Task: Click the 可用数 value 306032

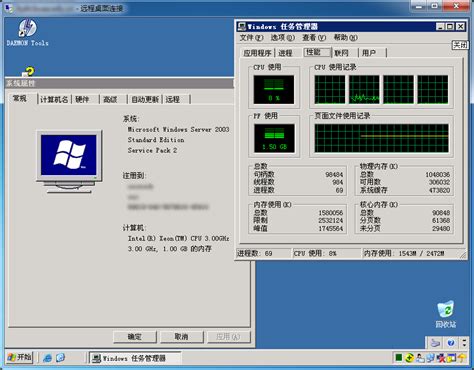Action: [439, 182]
